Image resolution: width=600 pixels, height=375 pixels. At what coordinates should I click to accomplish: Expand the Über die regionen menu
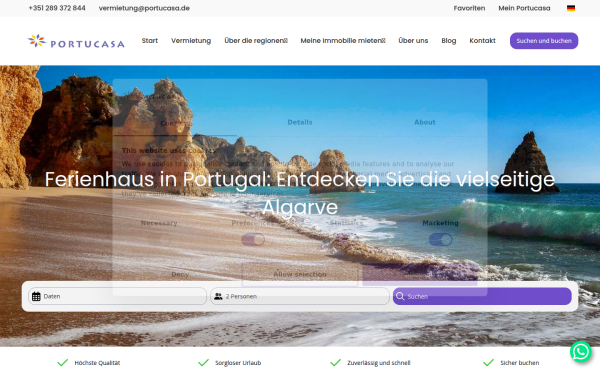(256, 41)
